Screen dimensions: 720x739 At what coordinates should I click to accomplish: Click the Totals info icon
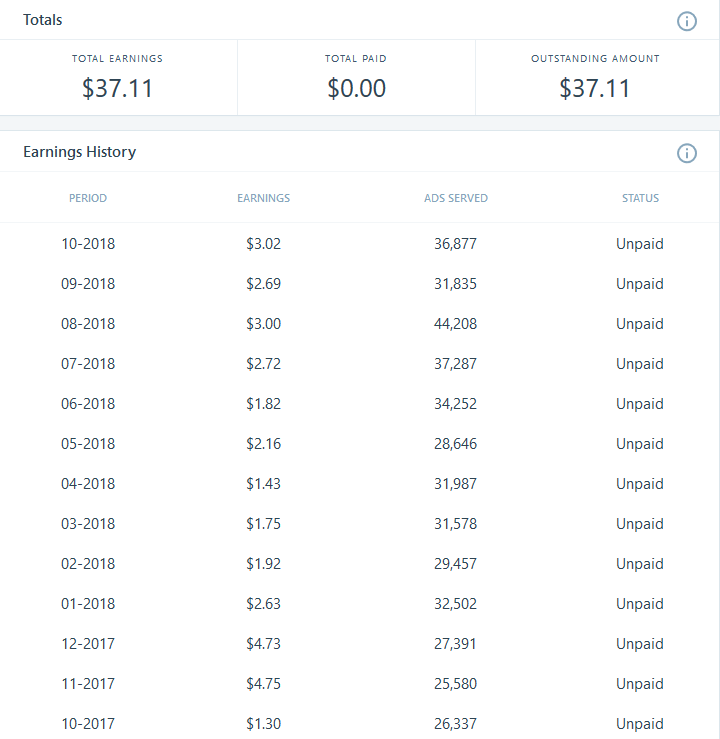pyautogui.click(x=687, y=21)
